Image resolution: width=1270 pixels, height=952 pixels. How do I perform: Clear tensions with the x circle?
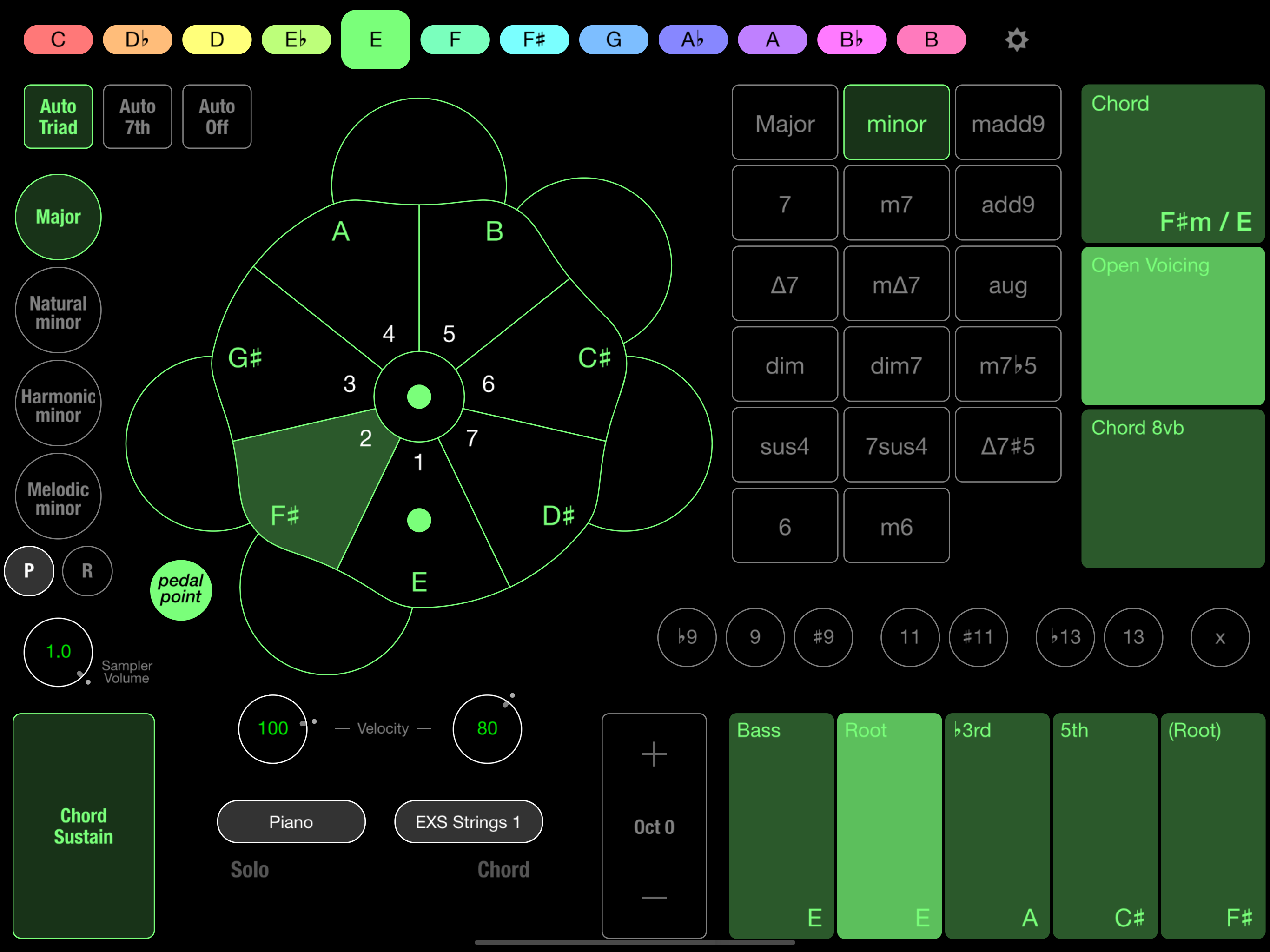point(1220,637)
